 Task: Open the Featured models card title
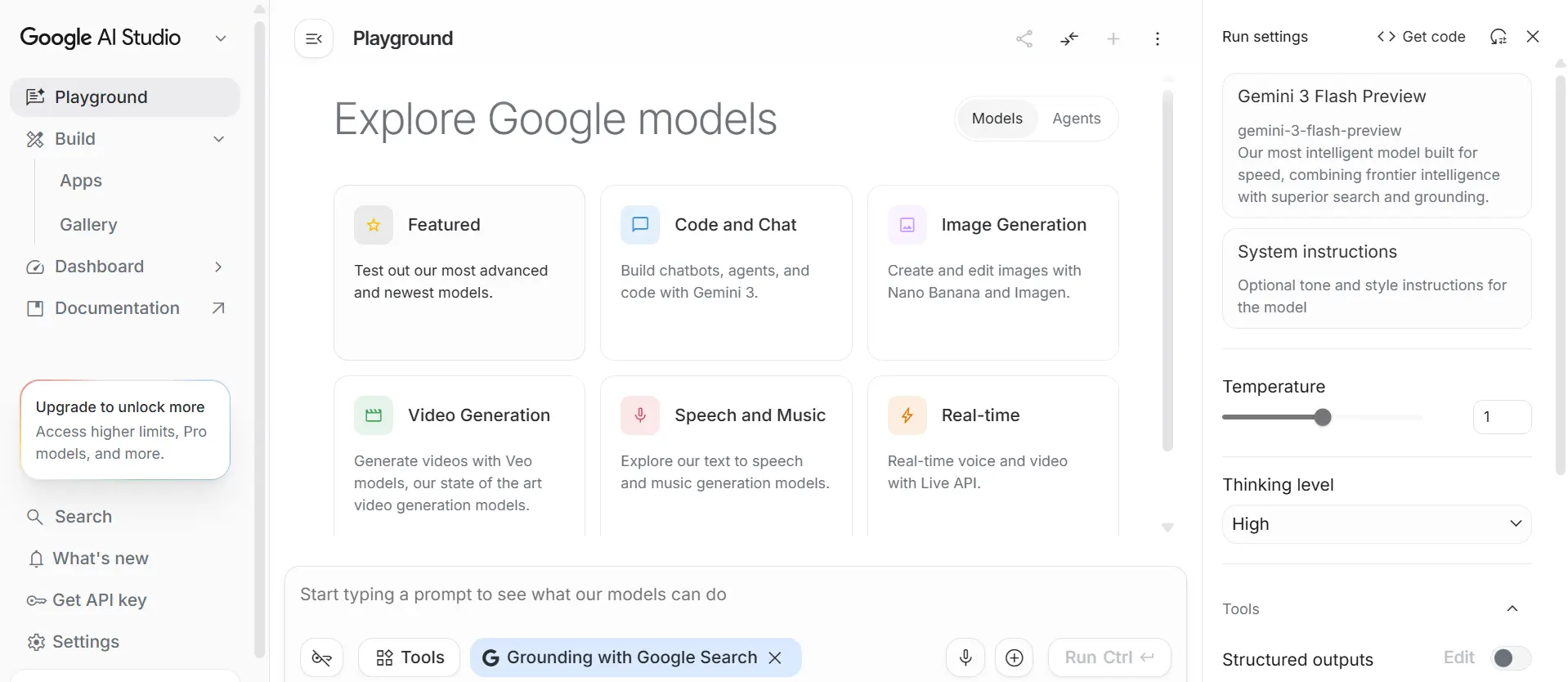coord(444,225)
